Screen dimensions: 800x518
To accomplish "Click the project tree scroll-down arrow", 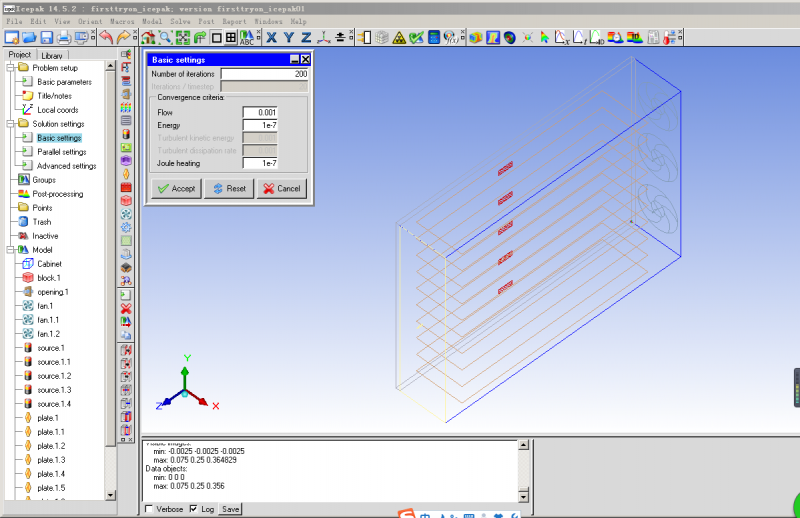I will [x=111, y=495].
